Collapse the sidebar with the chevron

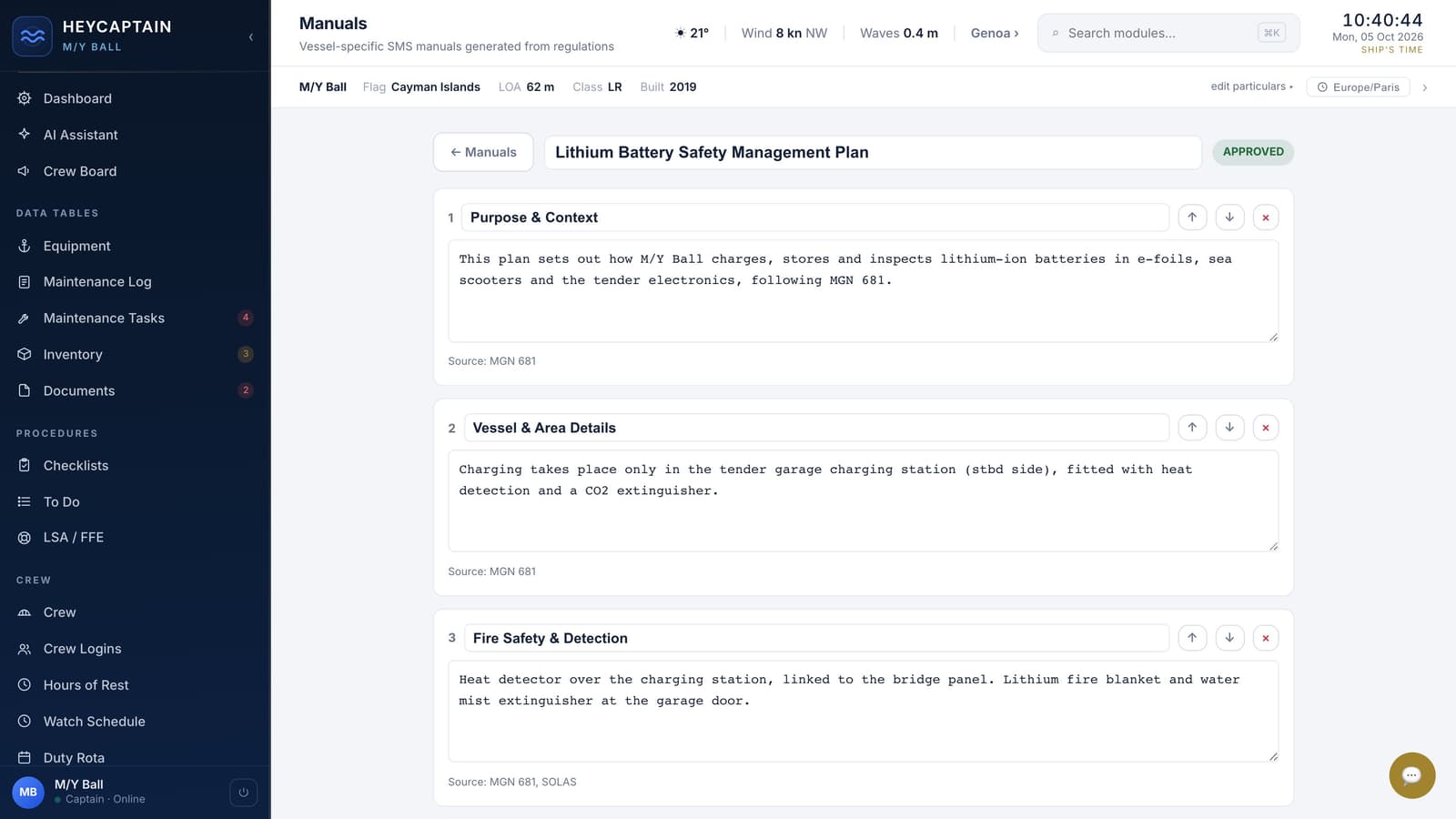(x=251, y=37)
